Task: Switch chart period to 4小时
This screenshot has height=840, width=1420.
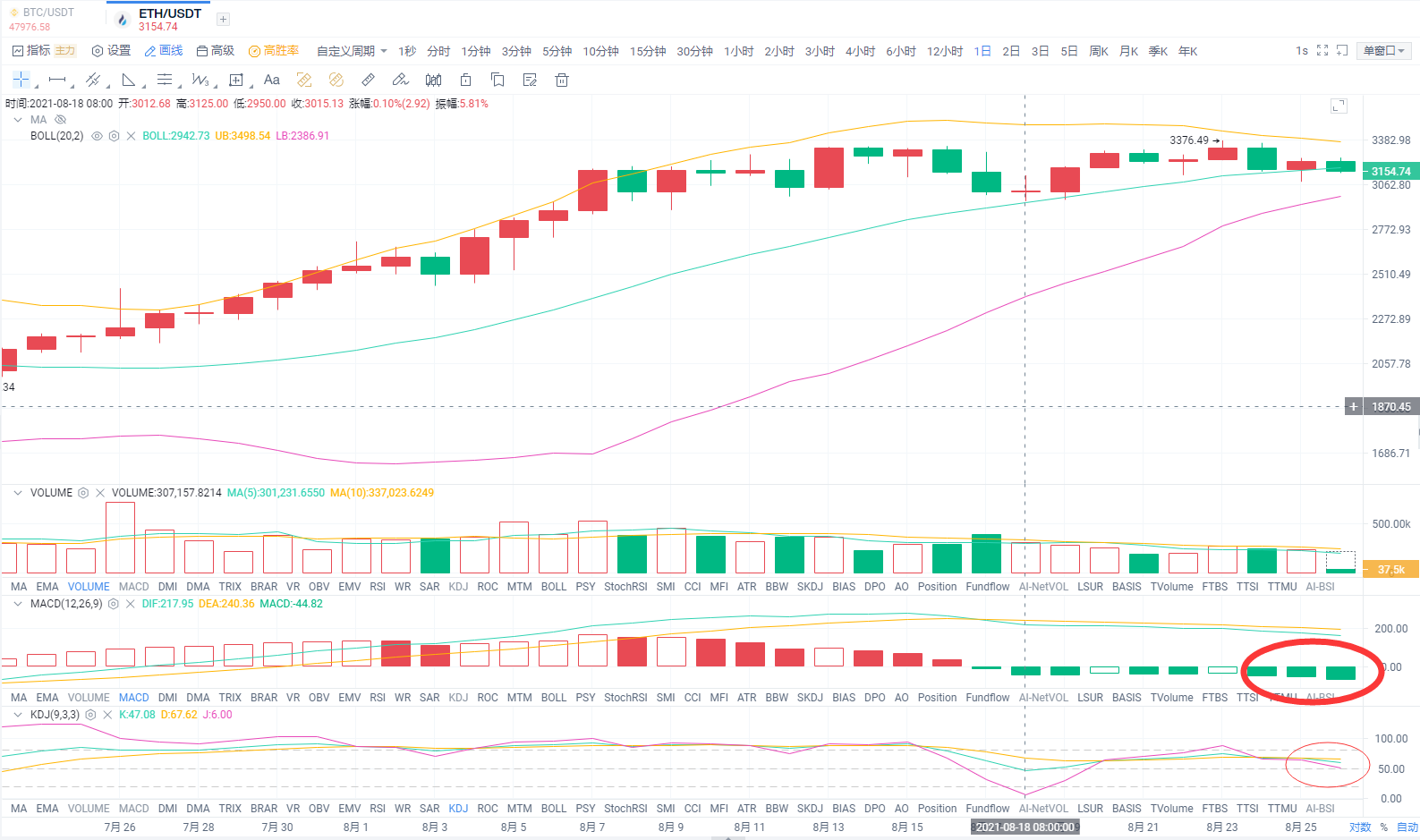Action: 861,51
